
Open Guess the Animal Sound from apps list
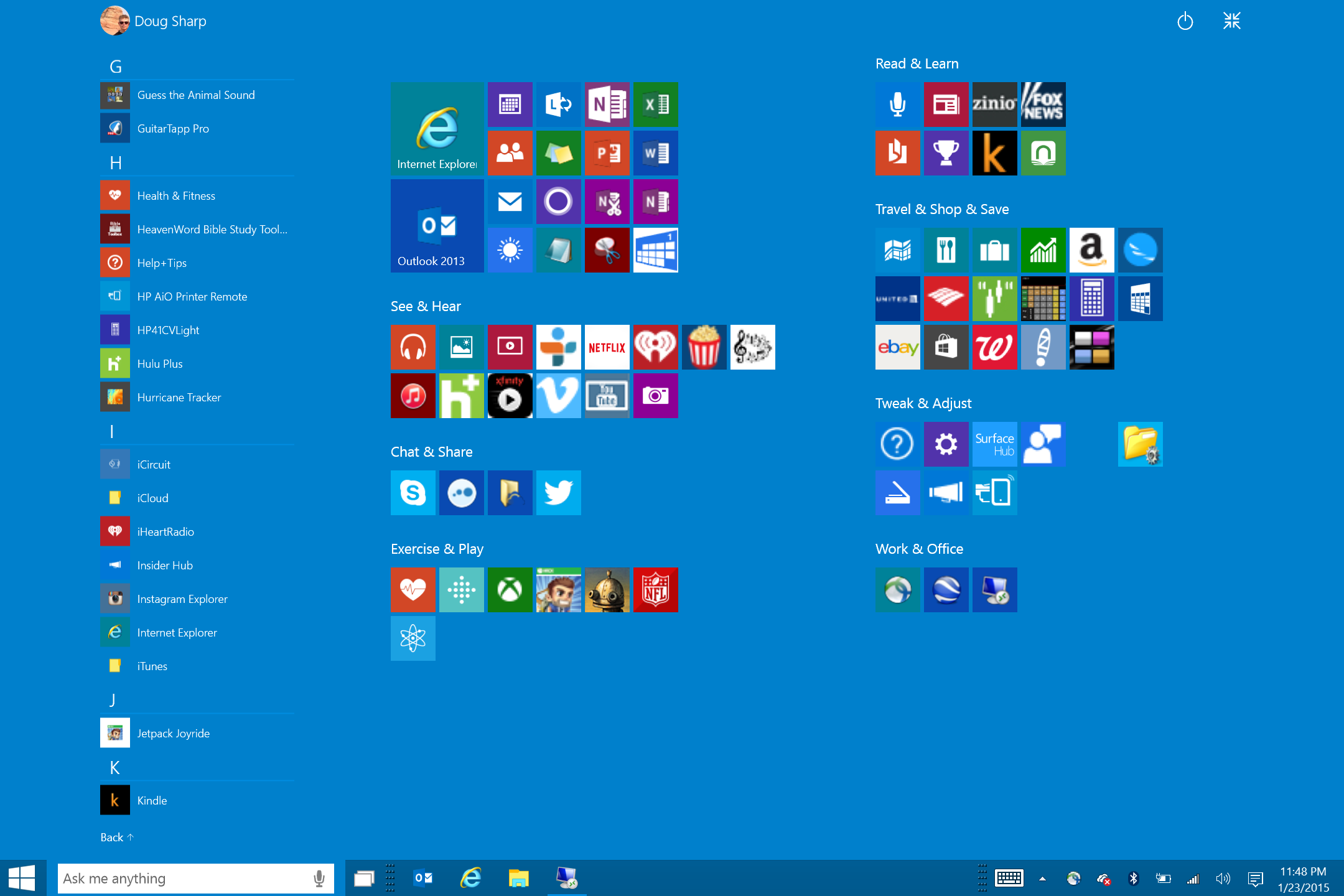pos(197,95)
